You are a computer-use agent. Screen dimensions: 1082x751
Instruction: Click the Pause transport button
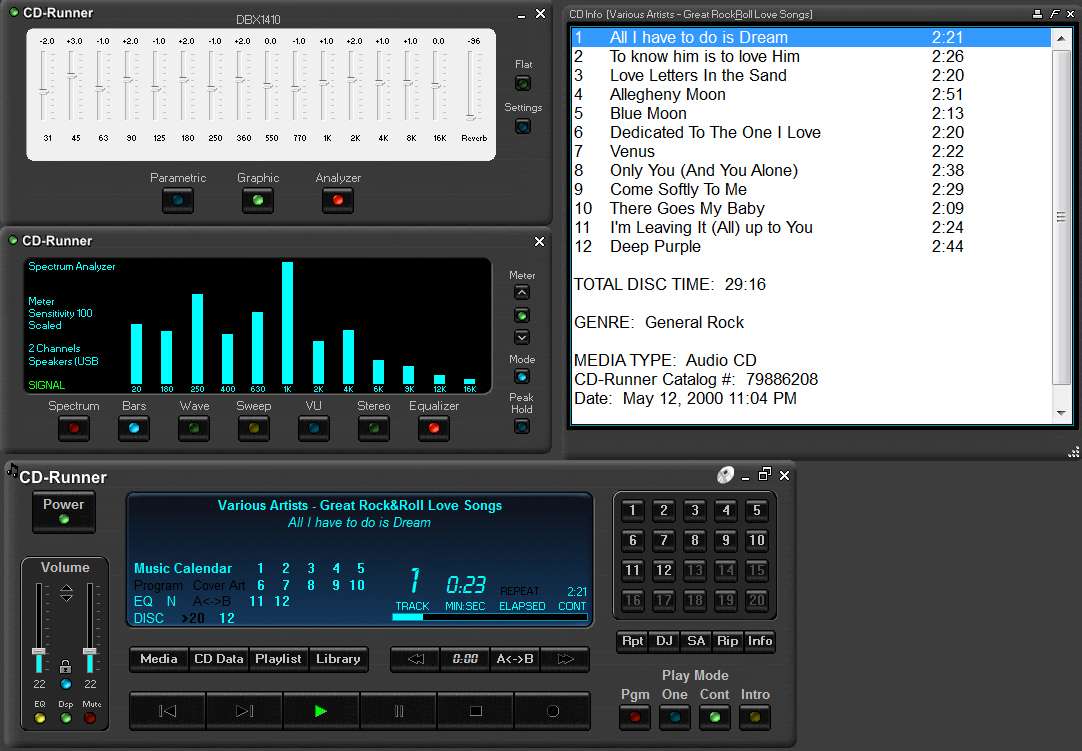tap(398, 711)
